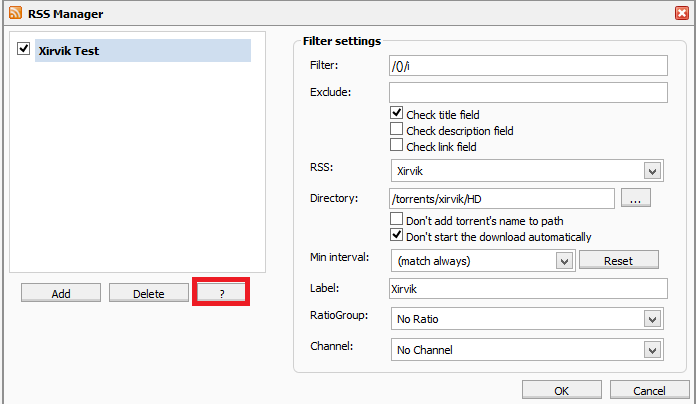Screen dimensions: 696x404
Task: Open the RSS feed dropdown
Action: coord(527,171)
